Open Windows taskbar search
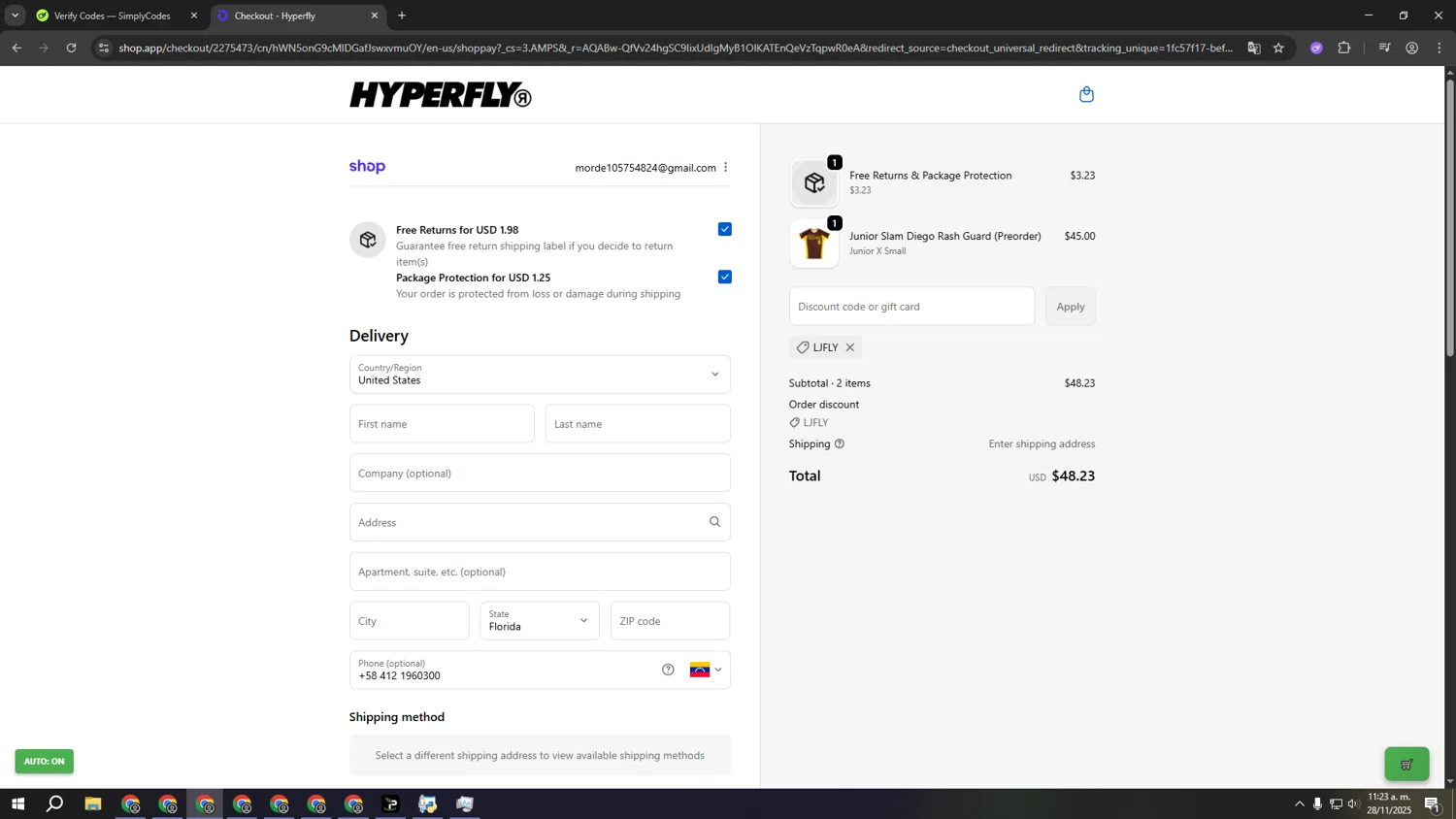This screenshot has height=819, width=1456. [55, 803]
